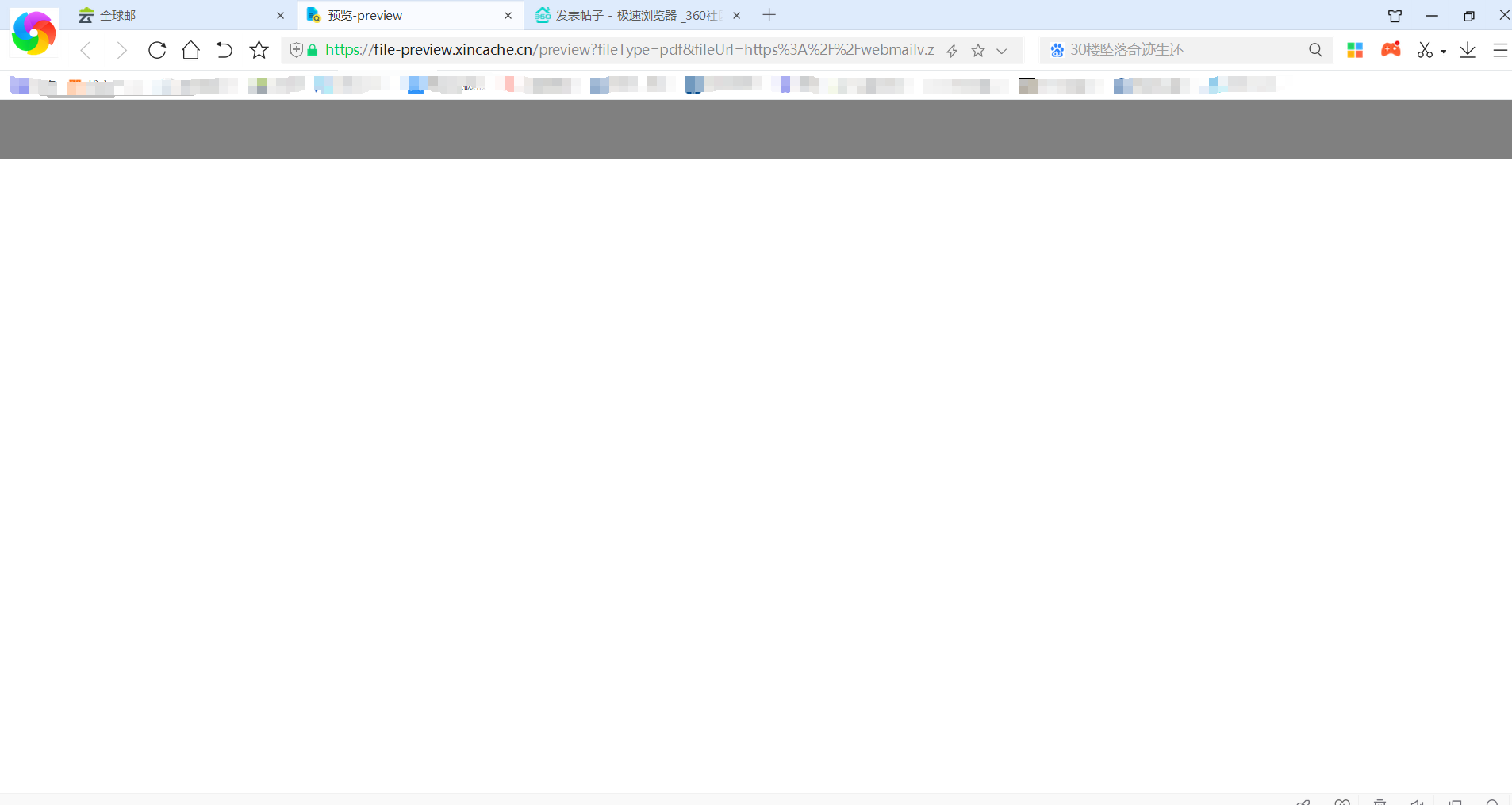The height and width of the screenshot is (805, 1512).
Task: Close the 全球邮 tab
Action: [x=280, y=16]
